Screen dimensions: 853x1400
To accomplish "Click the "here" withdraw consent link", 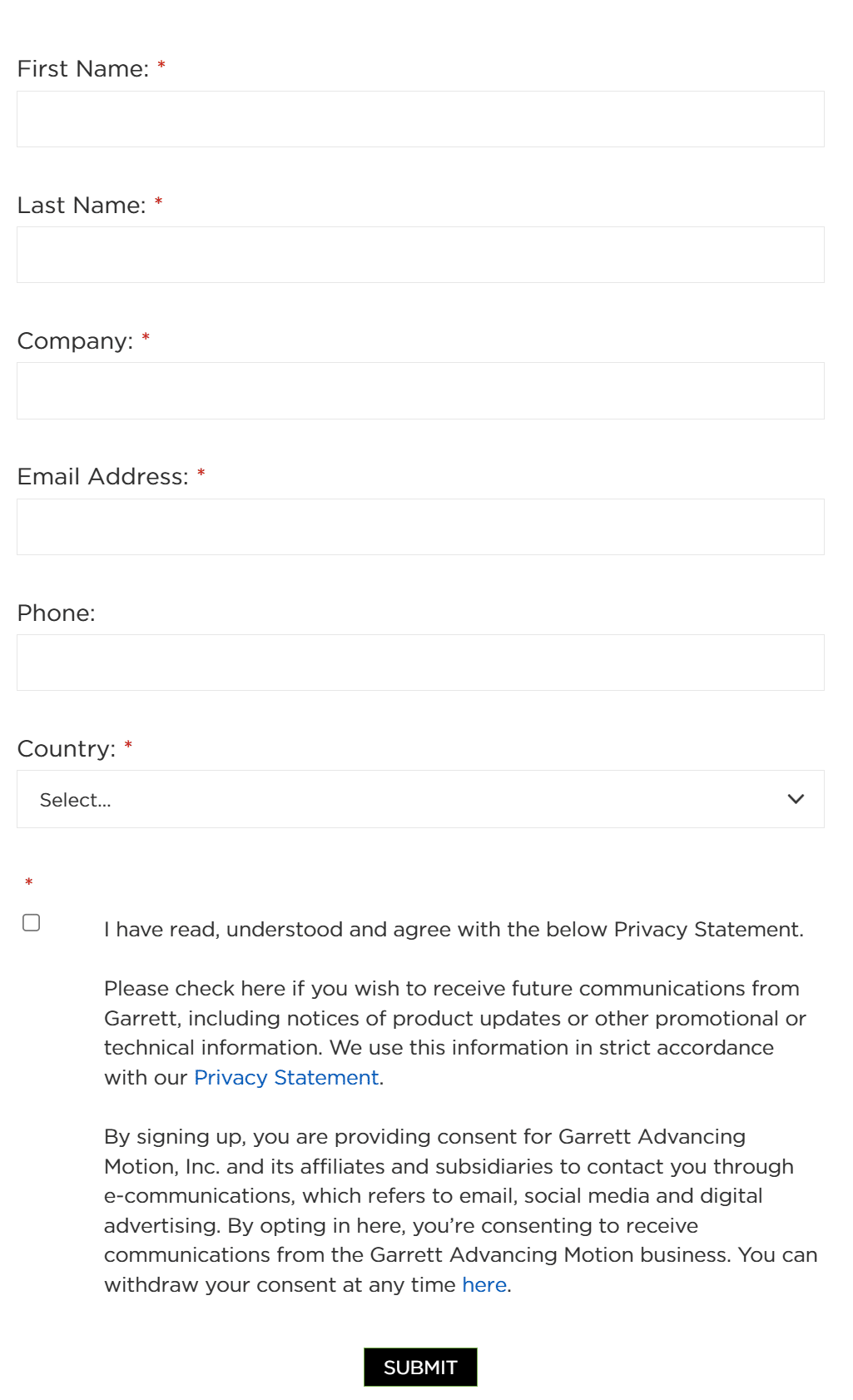I will click(484, 1284).
